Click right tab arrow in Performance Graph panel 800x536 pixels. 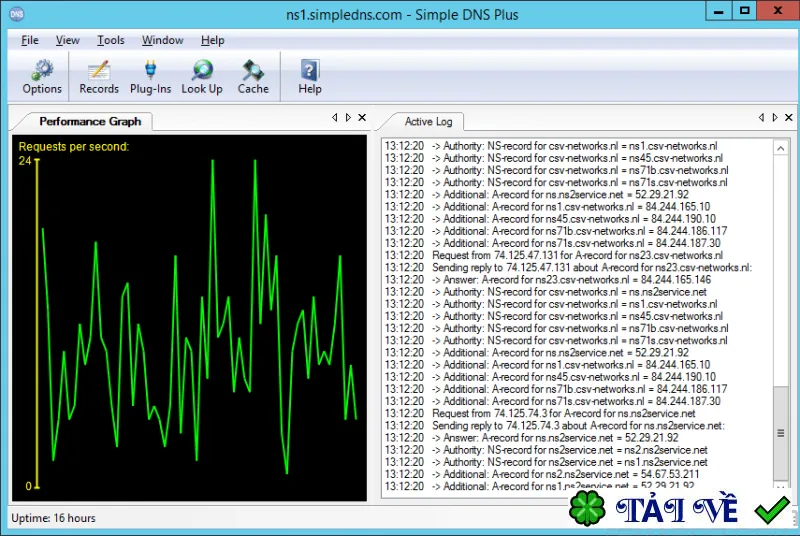point(348,117)
